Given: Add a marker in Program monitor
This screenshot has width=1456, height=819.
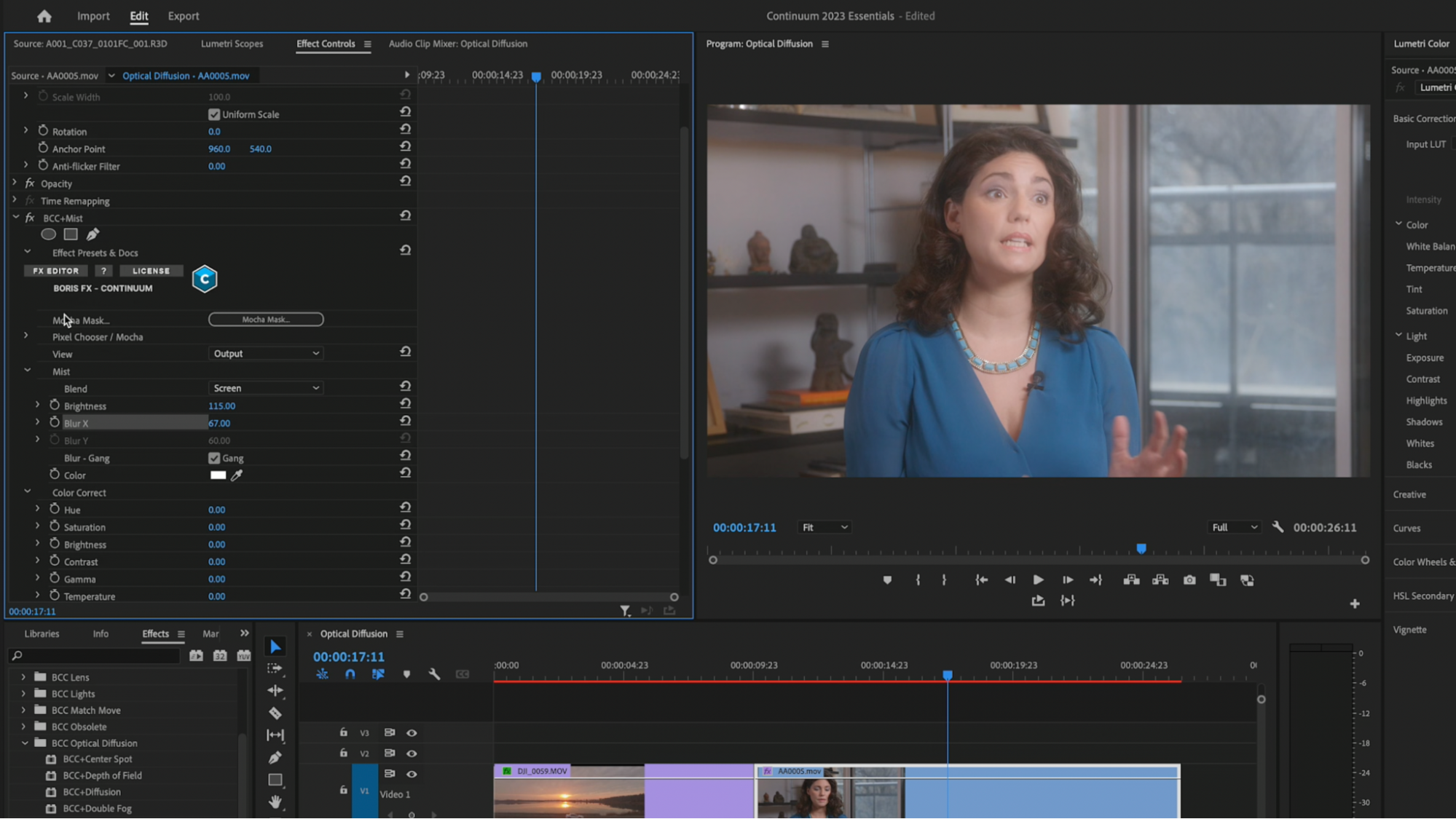Looking at the screenshot, I should [887, 580].
